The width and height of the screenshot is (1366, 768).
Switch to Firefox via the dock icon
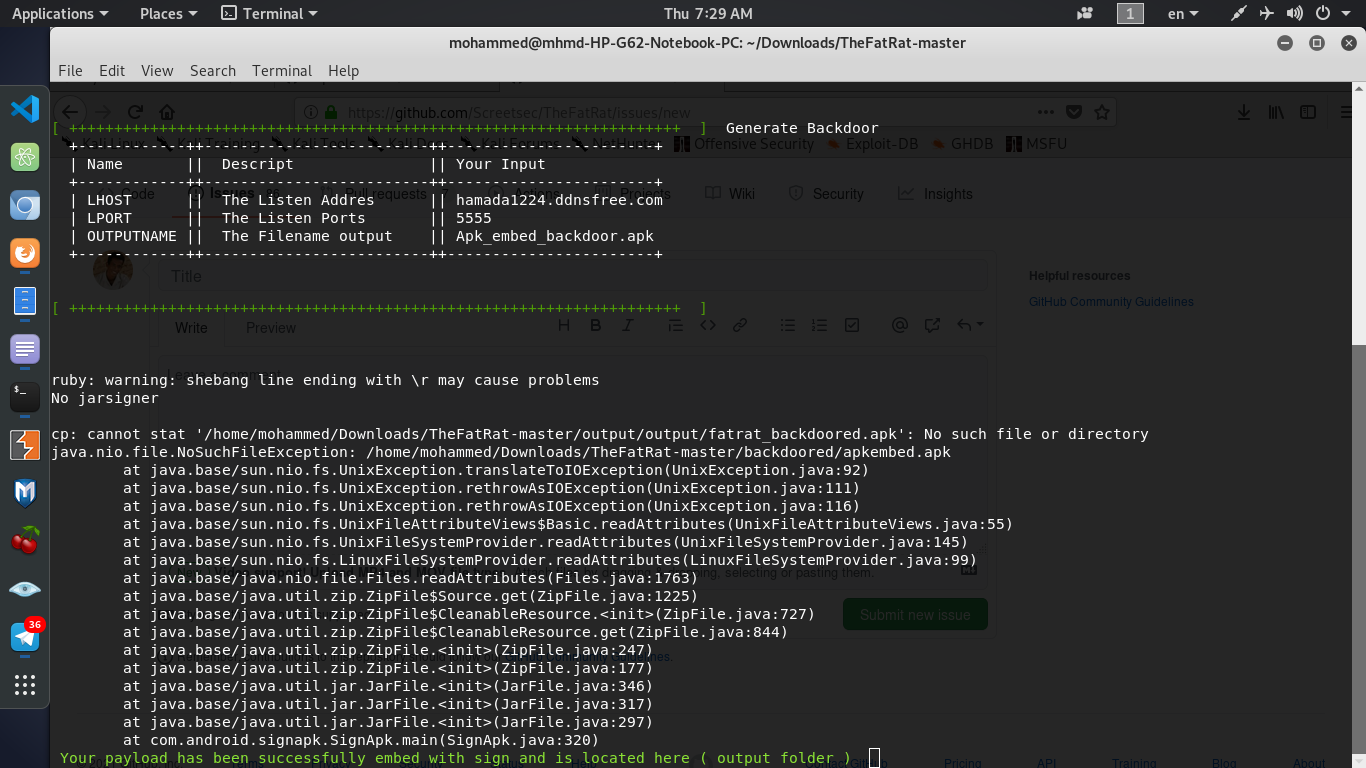(x=25, y=254)
